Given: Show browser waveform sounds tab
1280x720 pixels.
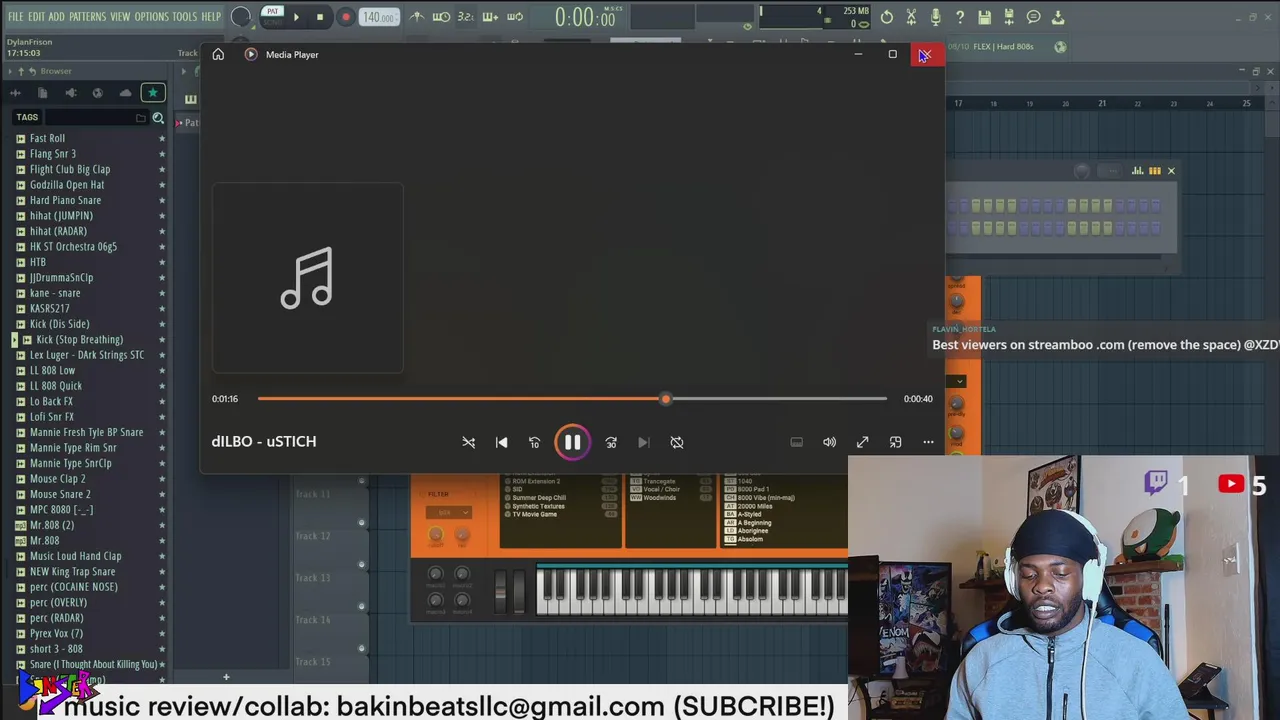Looking at the screenshot, I should point(15,92).
